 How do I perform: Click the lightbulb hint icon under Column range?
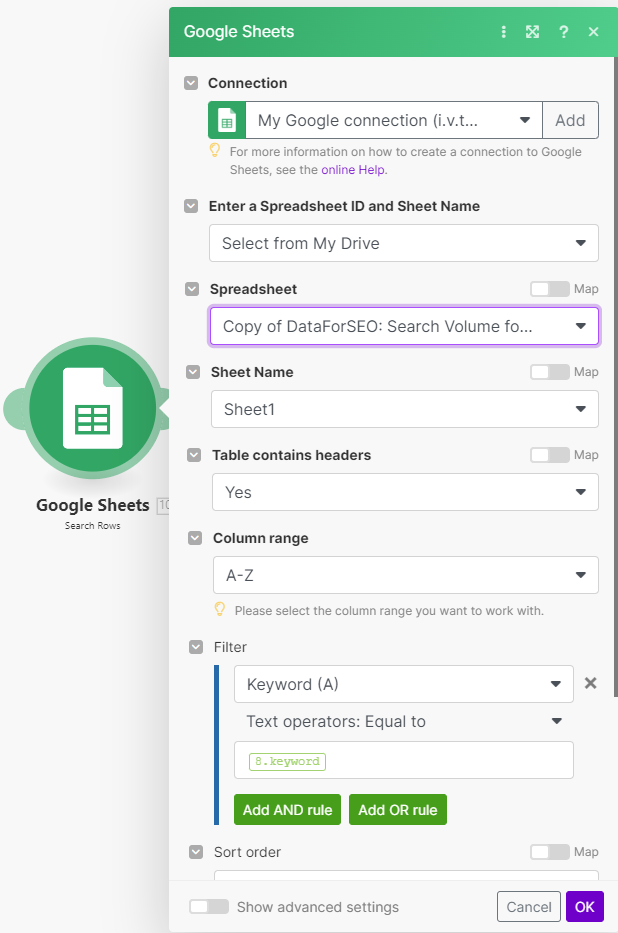point(219,609)
